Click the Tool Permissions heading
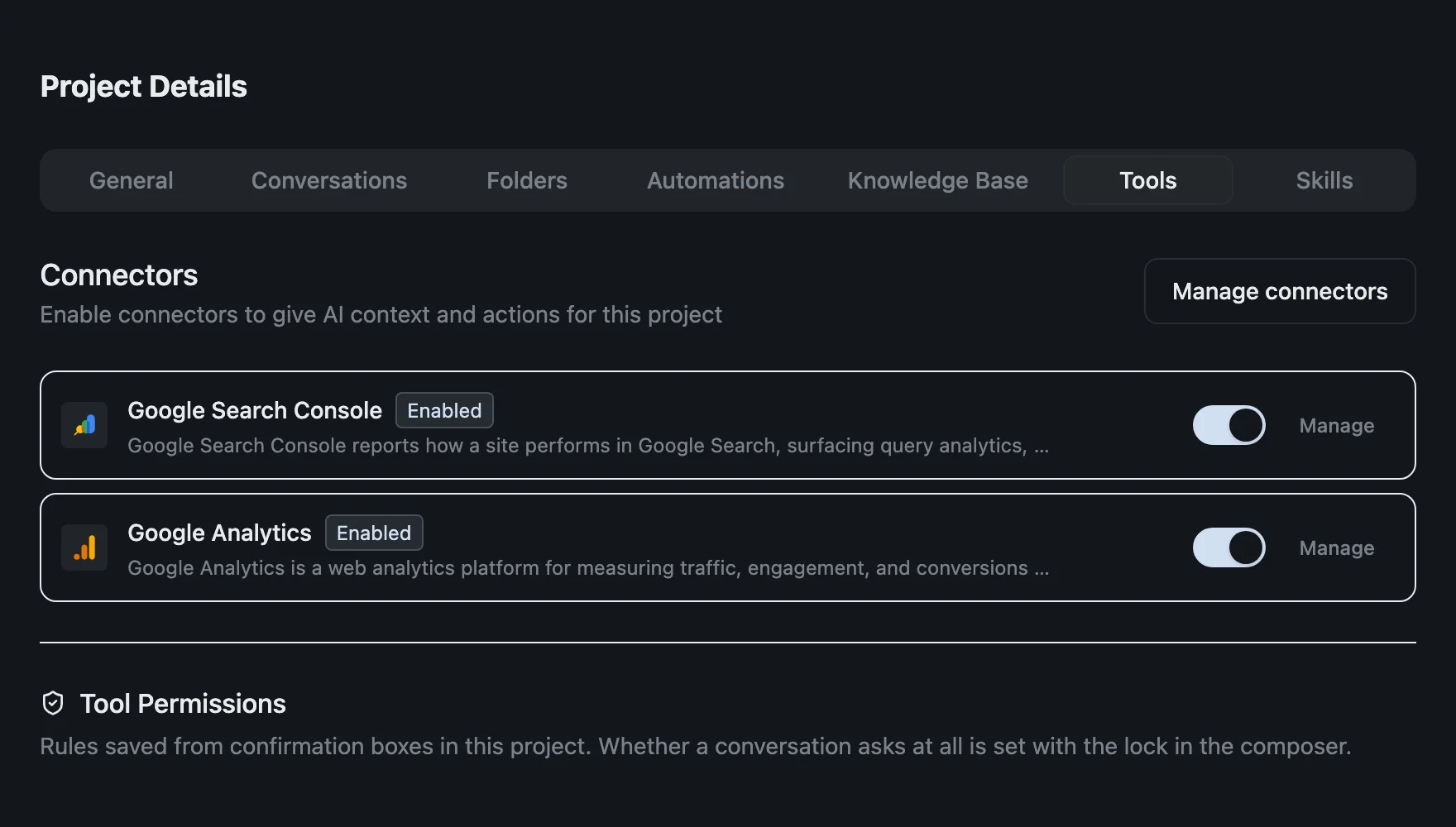The height and width of the screenshot is (827, 1456). tap(183, 703)
